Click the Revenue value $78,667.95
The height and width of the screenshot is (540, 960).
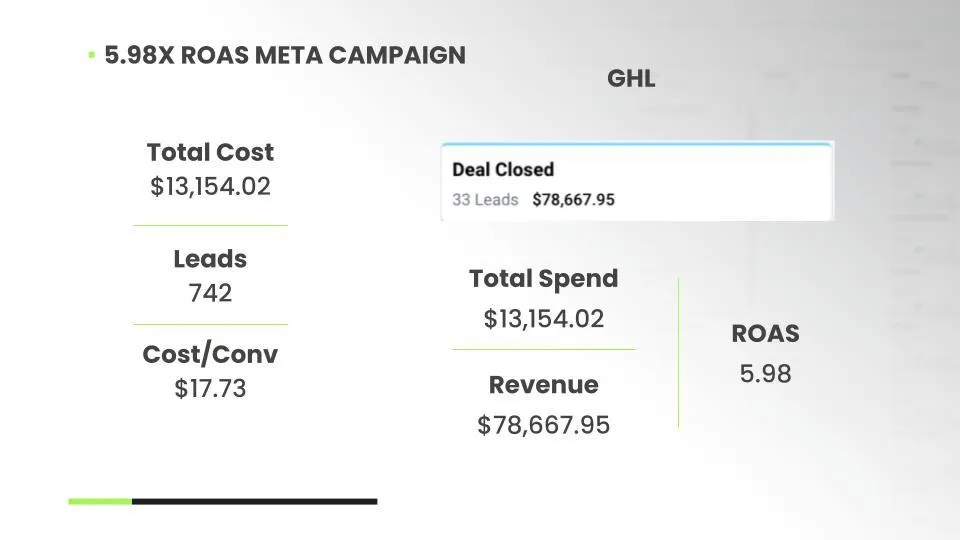click(544, 426)
